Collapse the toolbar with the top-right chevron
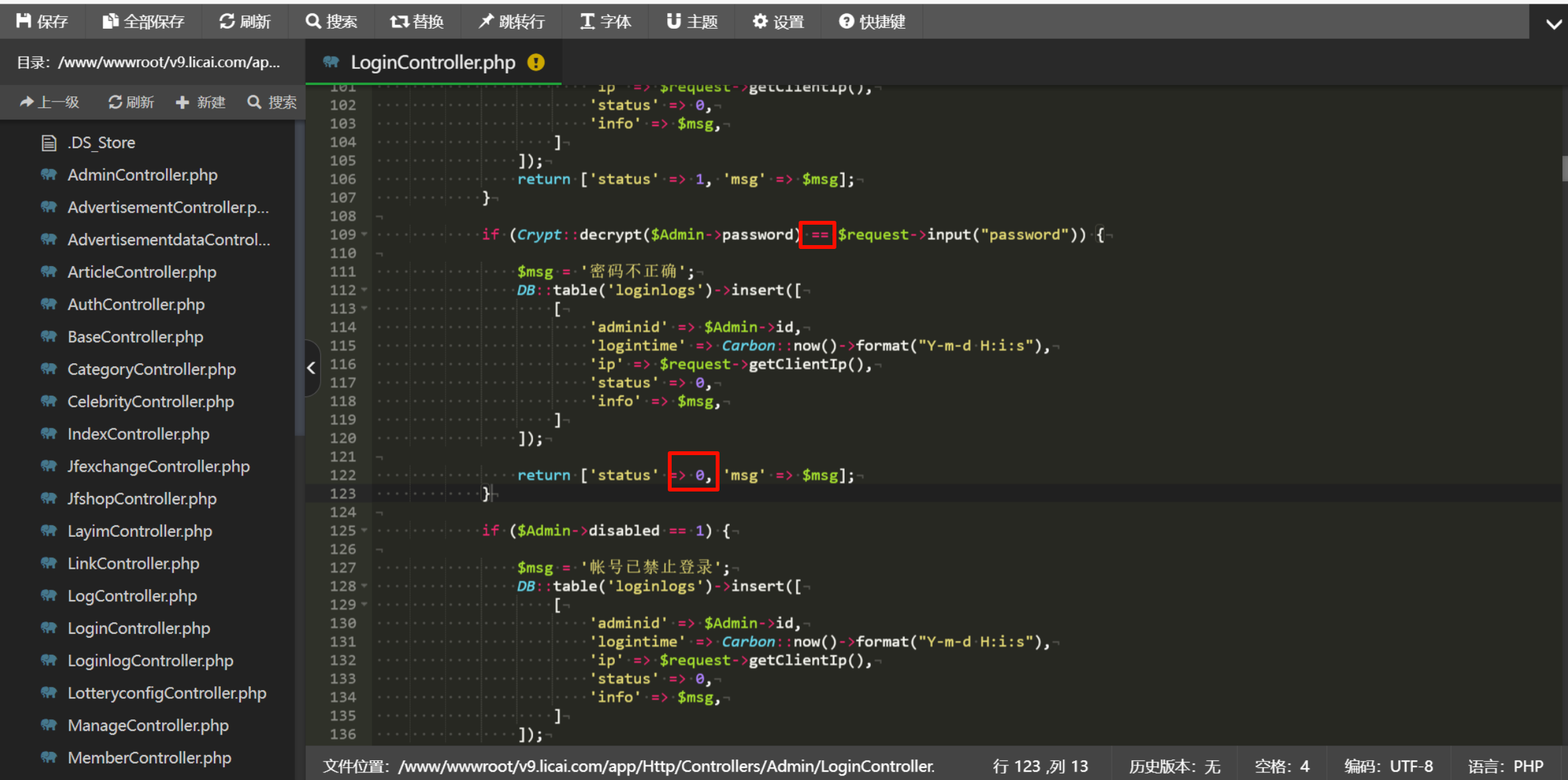This screenshot has height=780, width=1568. coord(1554,24)
